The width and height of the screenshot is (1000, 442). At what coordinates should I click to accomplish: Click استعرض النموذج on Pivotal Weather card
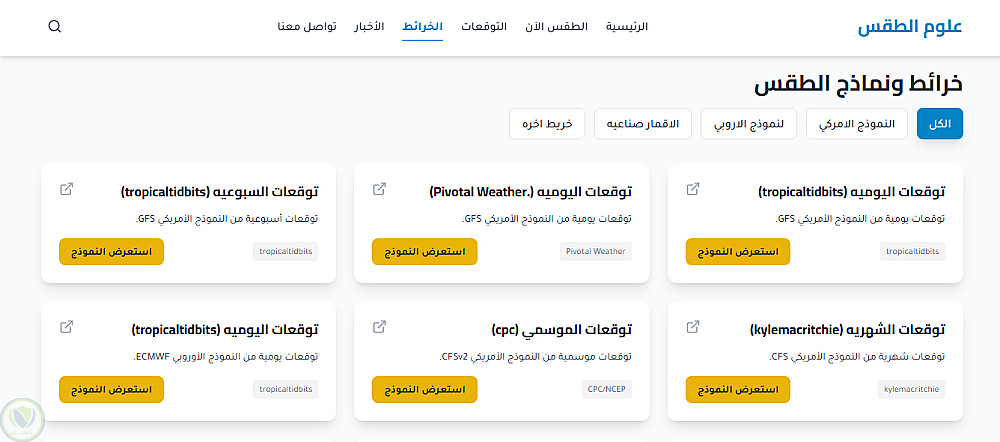point(424,252)
